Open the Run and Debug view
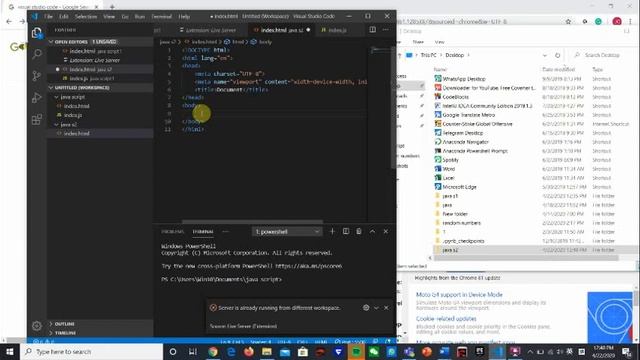This screenshot has width=640, height=360. pyautogui.click(x=37, y=97)
